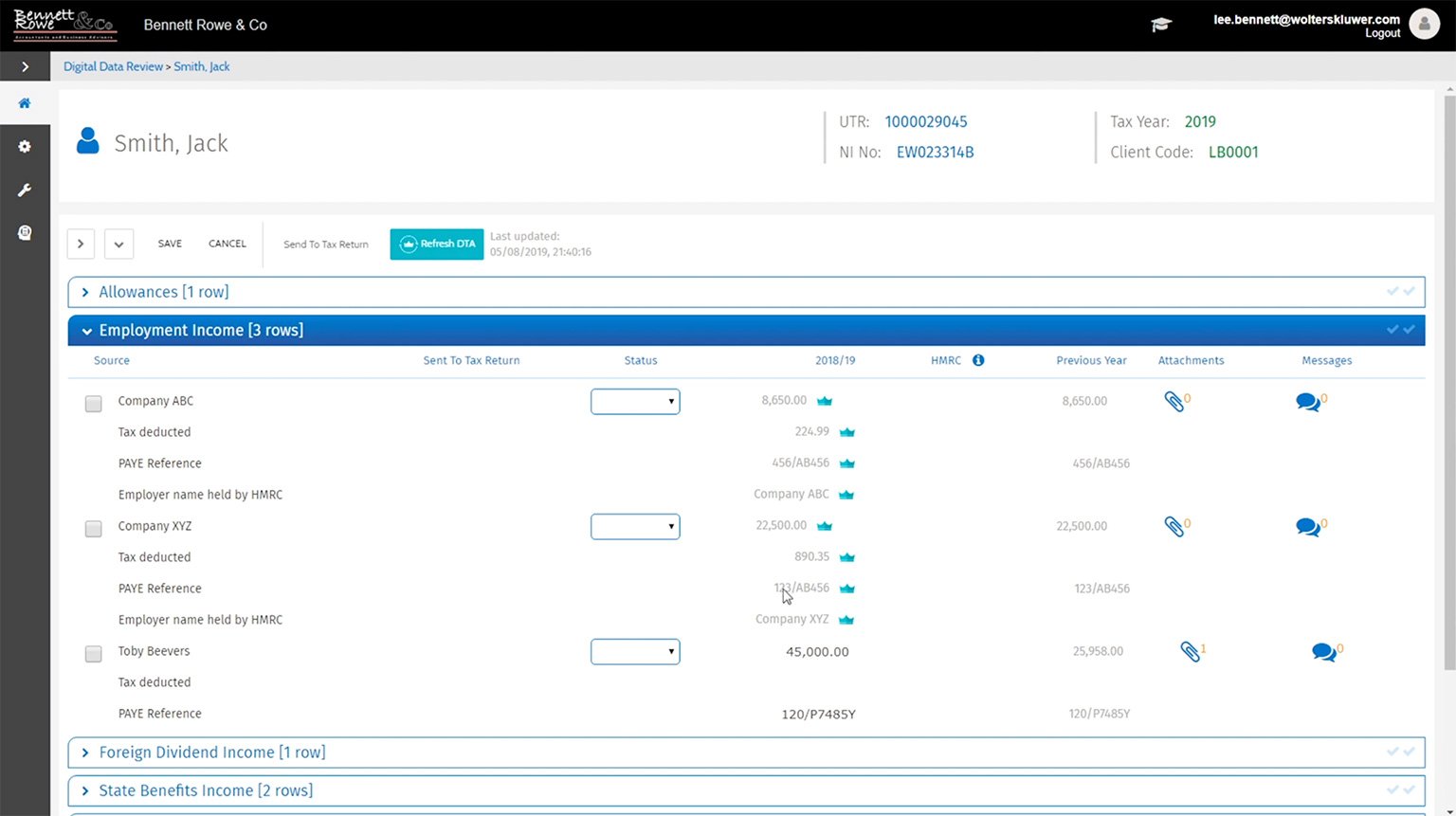Click the Logout link

[1382, 33]
